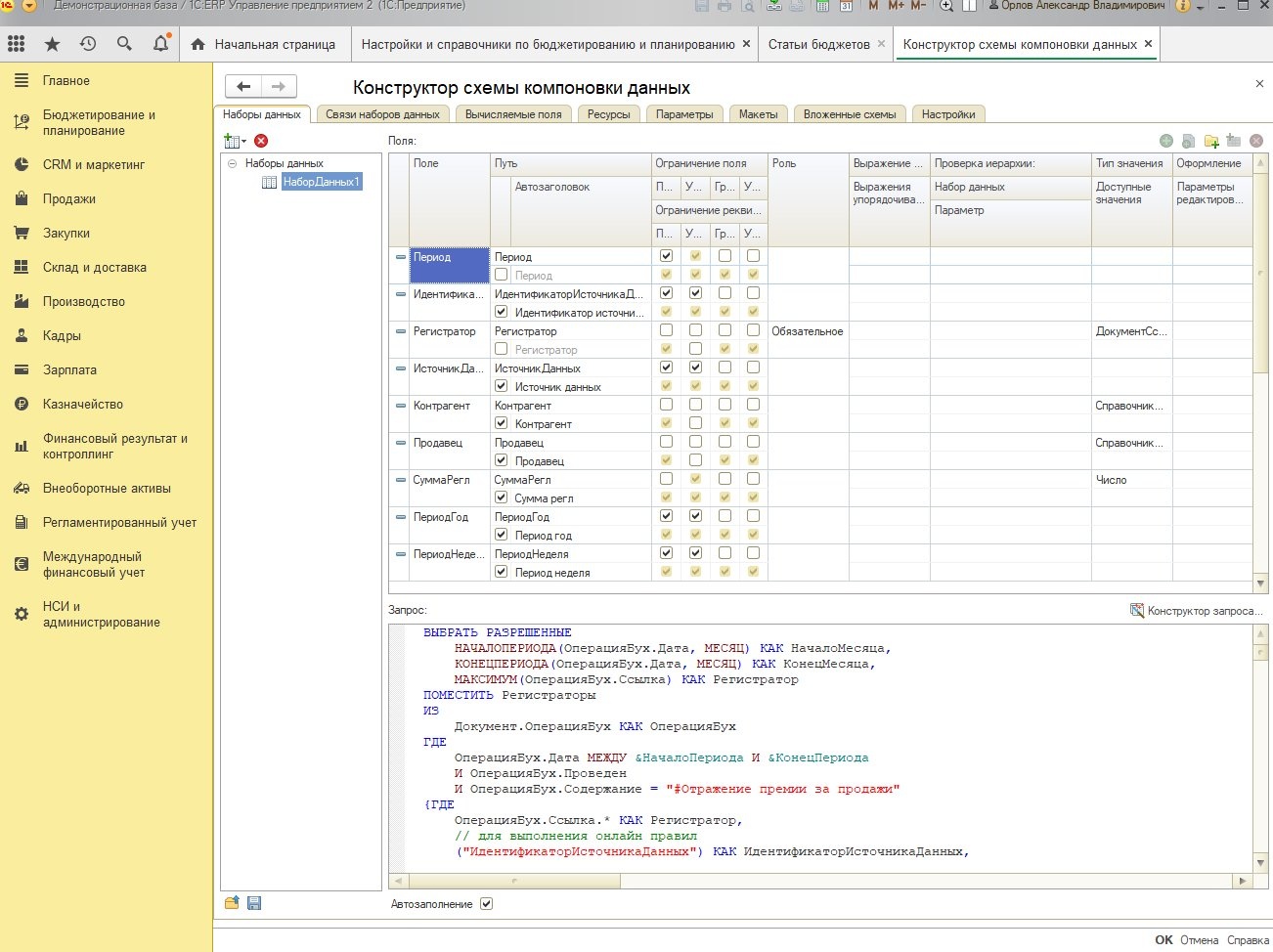Click the Справка button
1273x952 pixels.
[1248, 939]
